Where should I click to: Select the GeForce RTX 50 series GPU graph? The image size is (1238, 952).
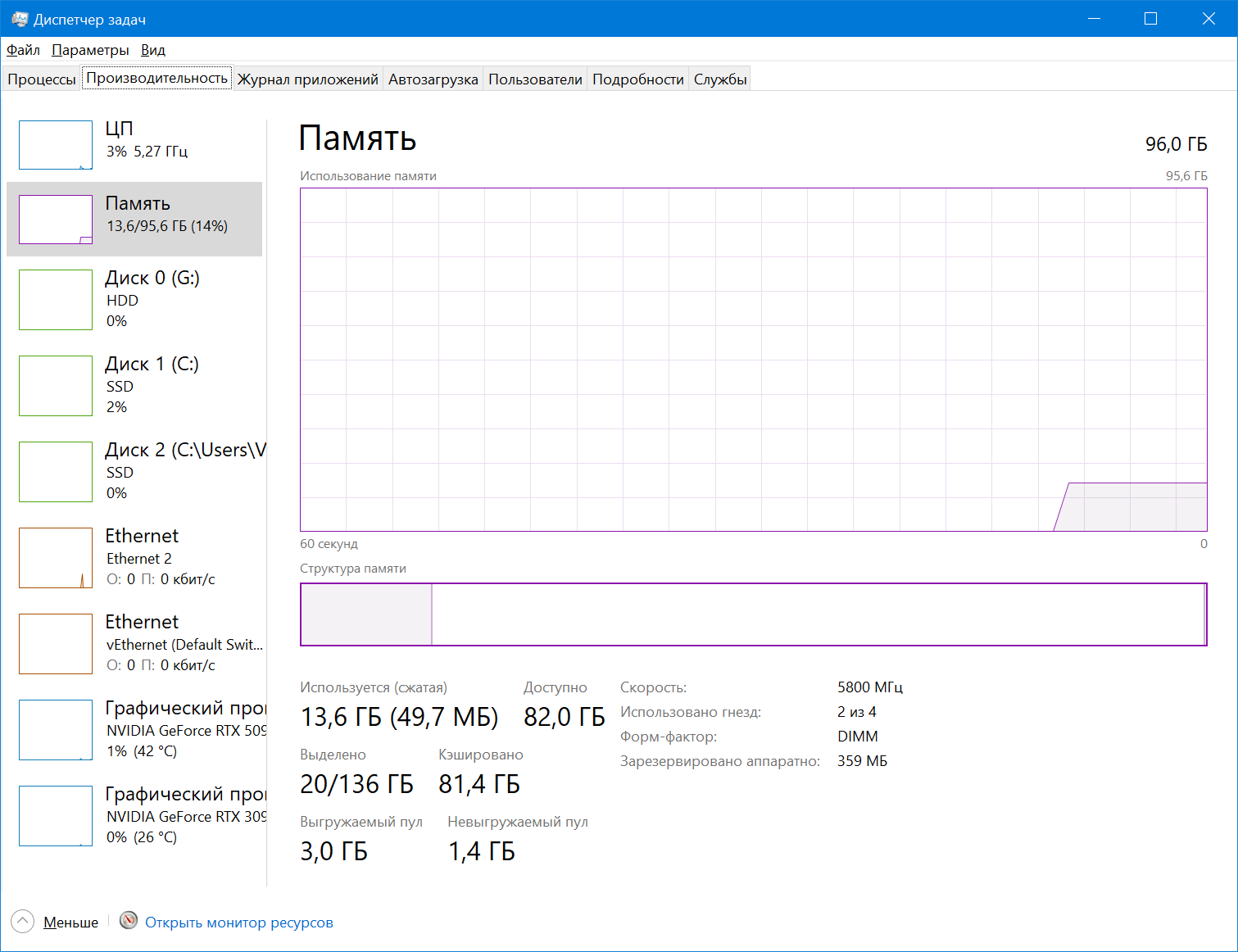coord(56,730)
